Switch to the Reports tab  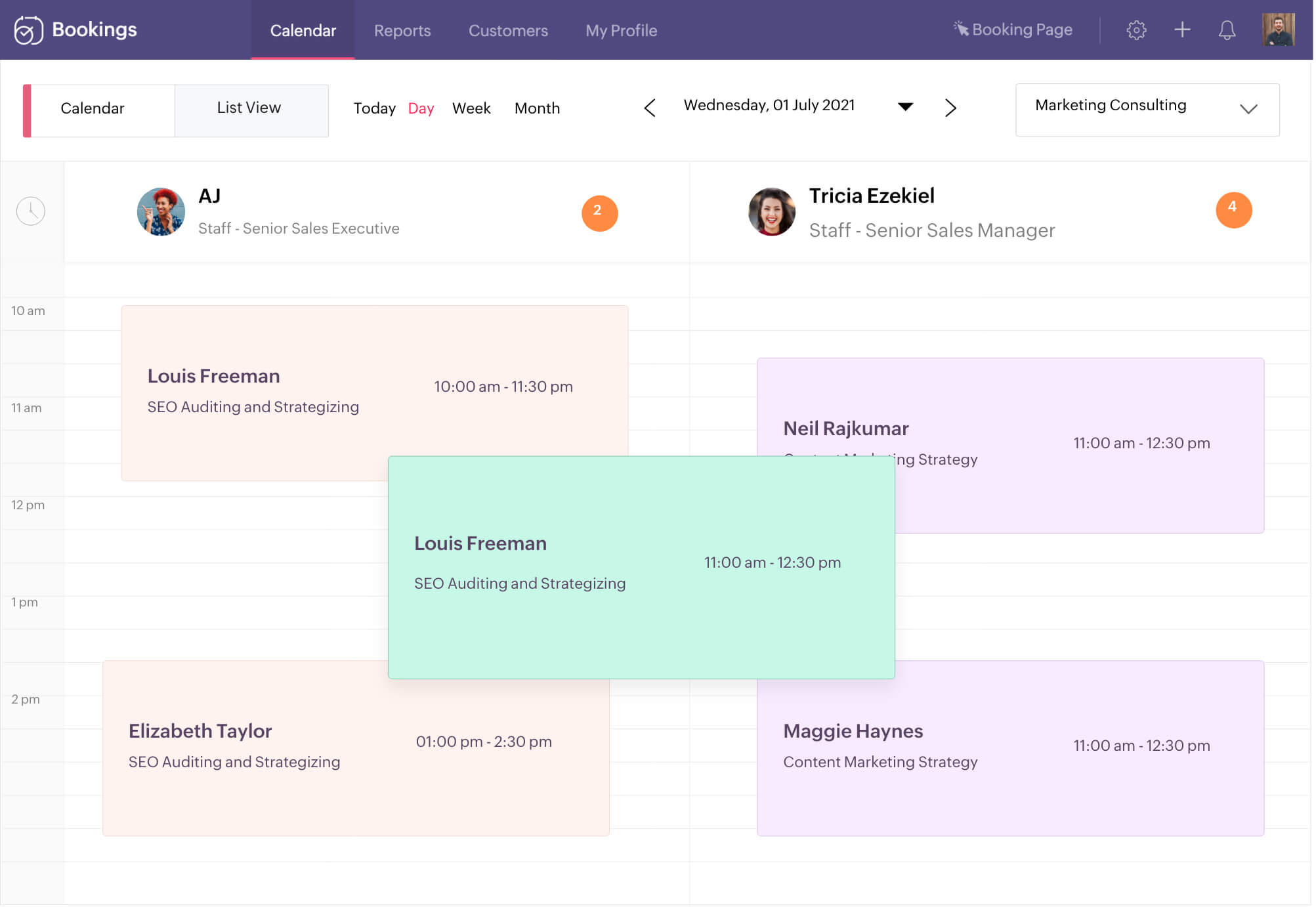402,30
